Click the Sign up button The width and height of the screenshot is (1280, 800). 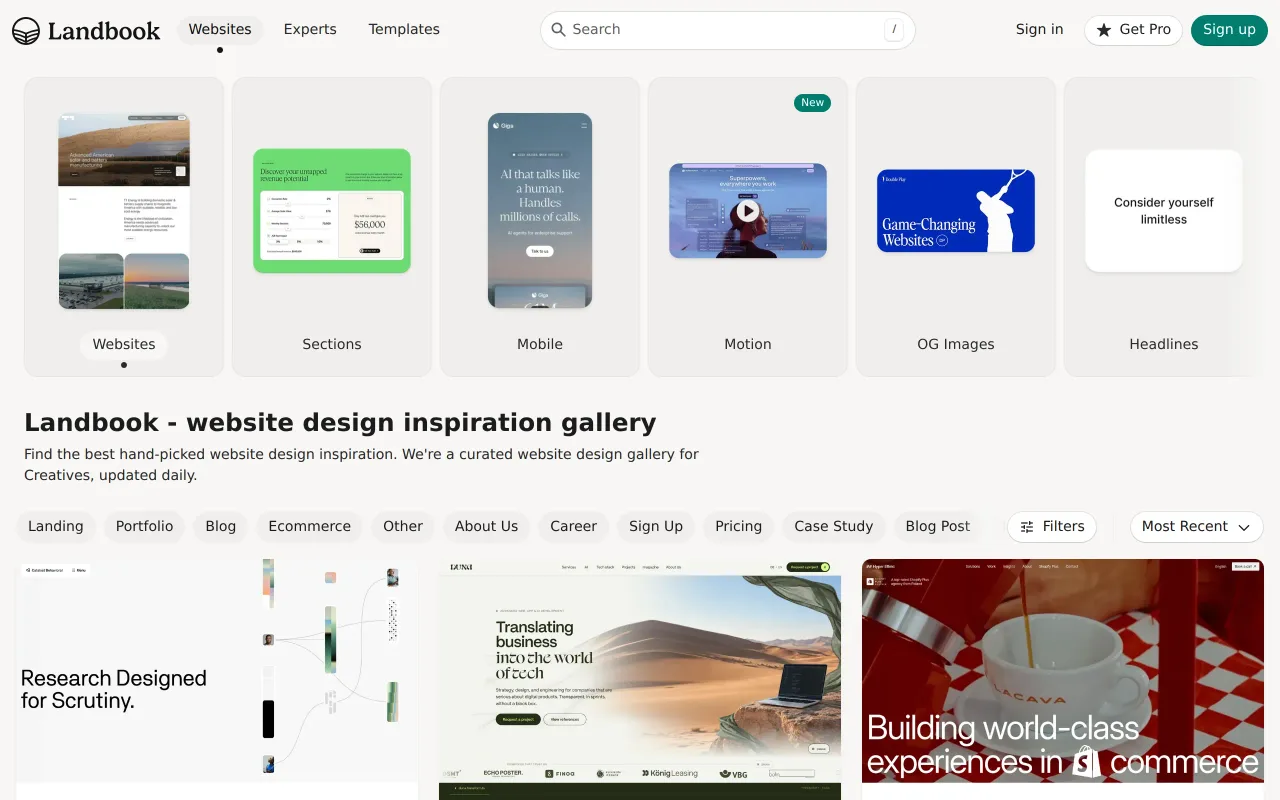tap(1229, 30)
